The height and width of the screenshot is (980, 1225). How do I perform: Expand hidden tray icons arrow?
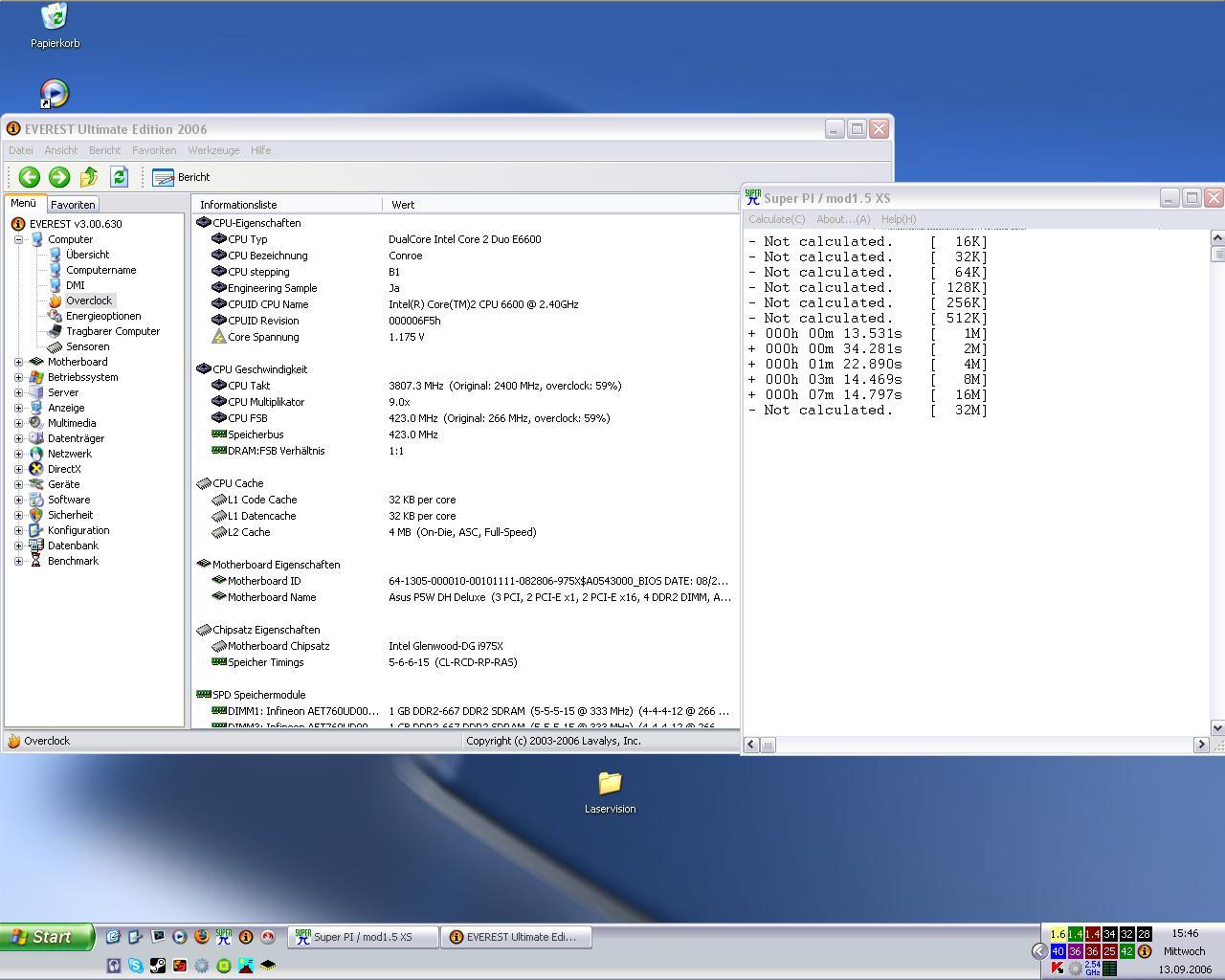[1039, 951]
